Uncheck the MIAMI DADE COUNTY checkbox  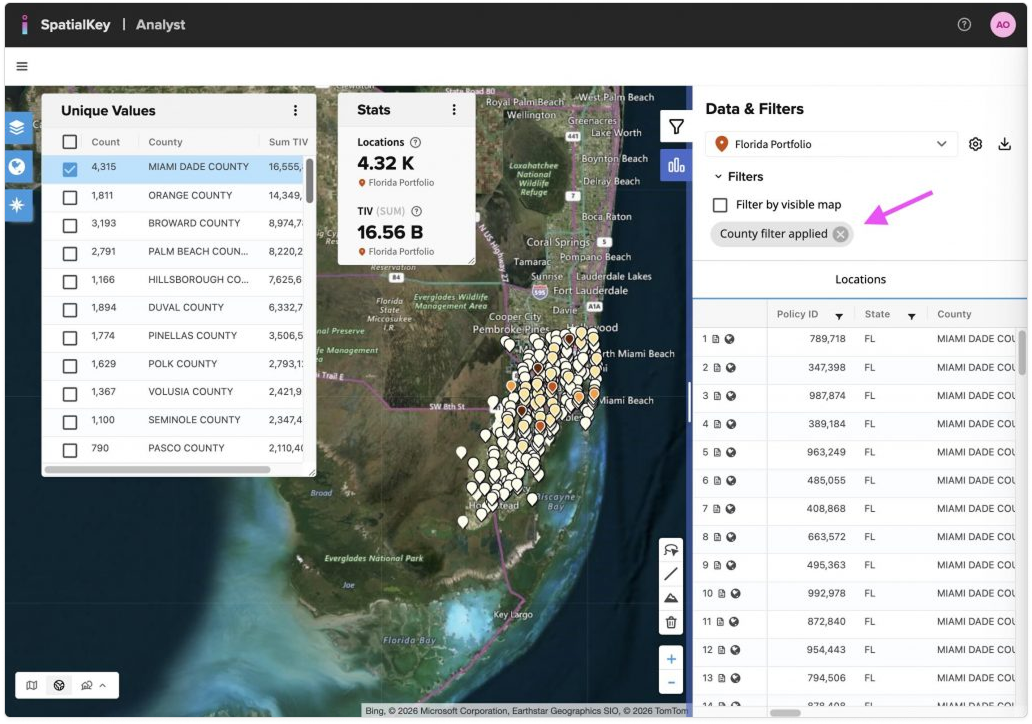tap(70, 169)
